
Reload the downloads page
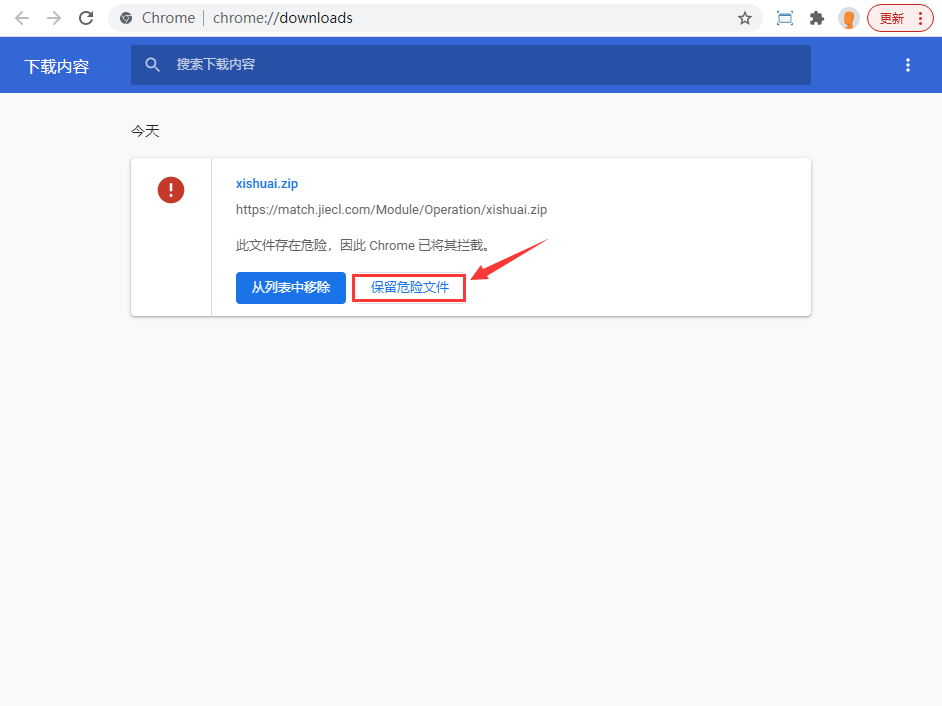86,18
